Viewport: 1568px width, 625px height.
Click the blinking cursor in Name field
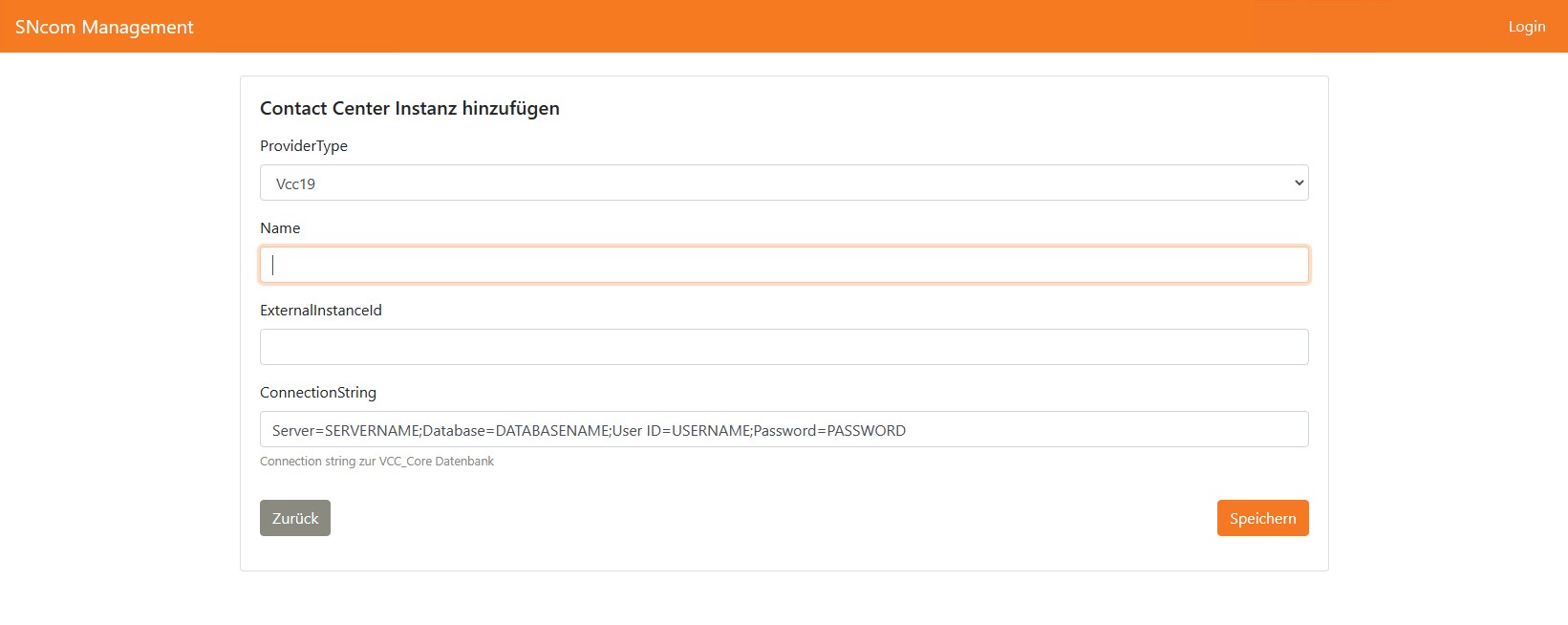coord(273,266)
